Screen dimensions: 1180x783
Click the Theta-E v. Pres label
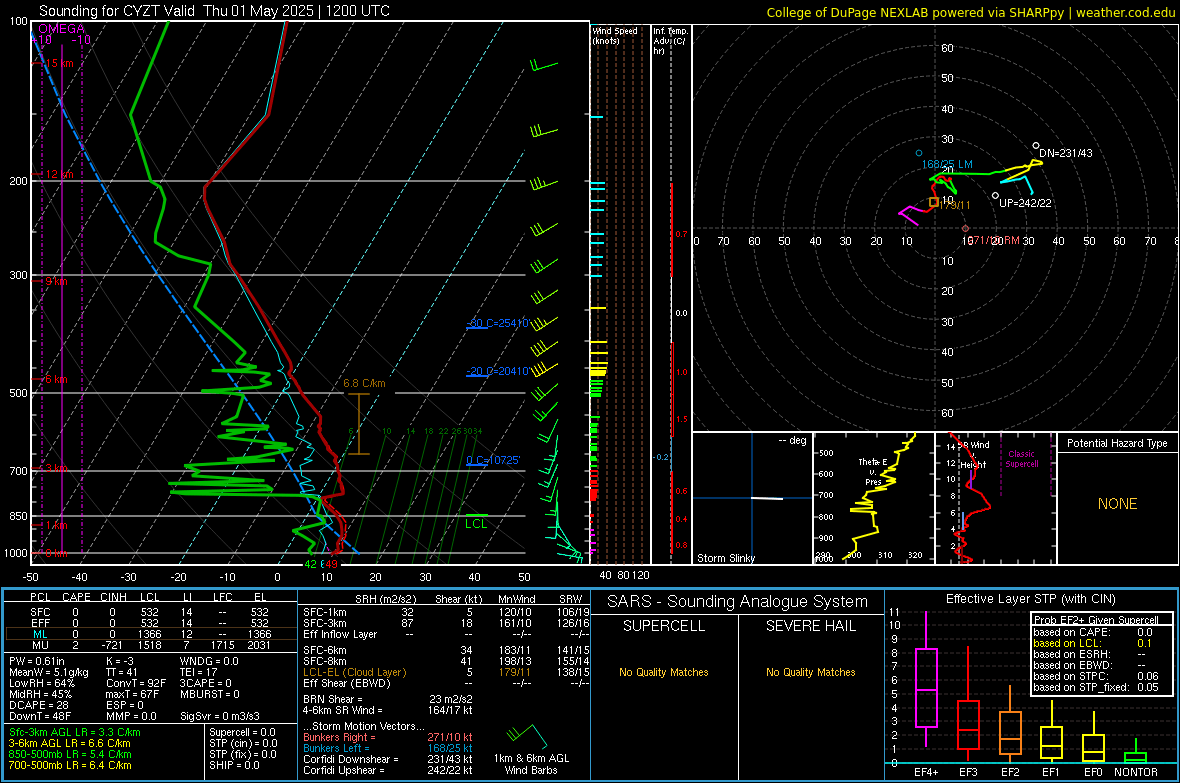point(872,471)
